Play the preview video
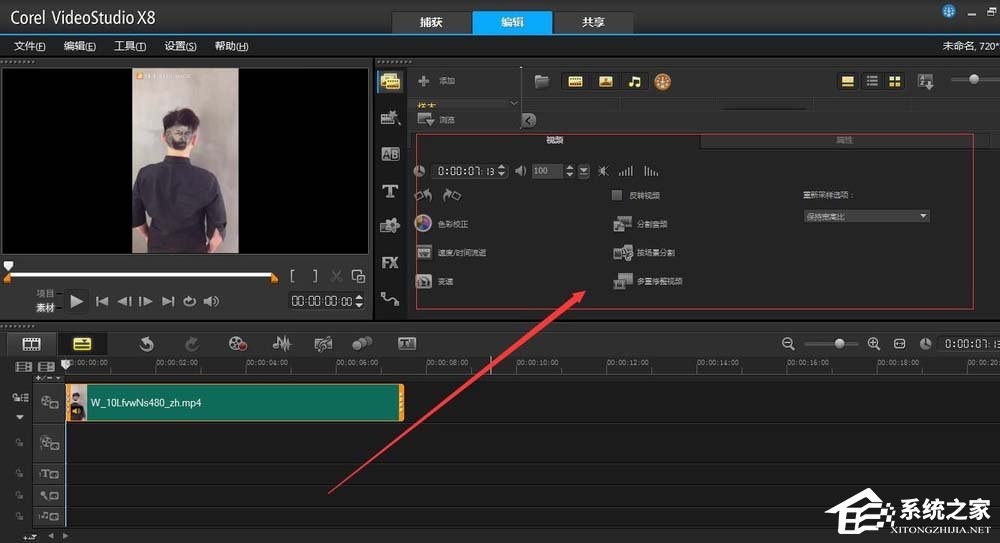 coord(77,301)
